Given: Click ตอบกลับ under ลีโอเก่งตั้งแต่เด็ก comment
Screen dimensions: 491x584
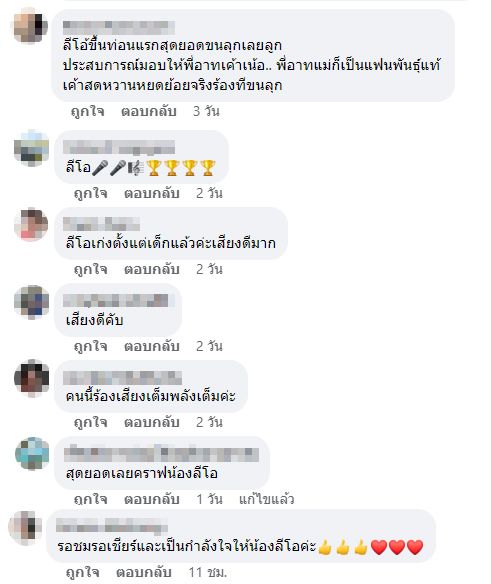Looking at the screenshot, I should (x=152, y=269).
